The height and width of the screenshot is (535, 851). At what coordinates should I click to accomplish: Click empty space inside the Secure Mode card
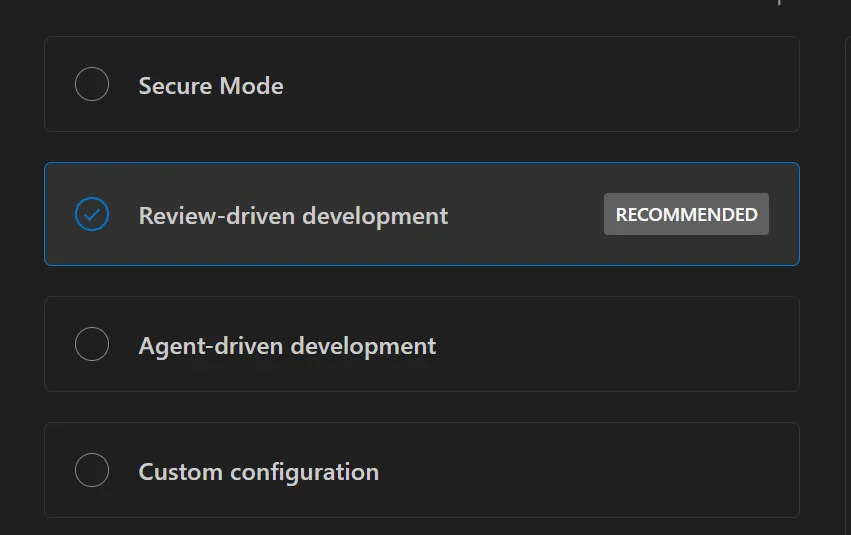tap(540, 84)
